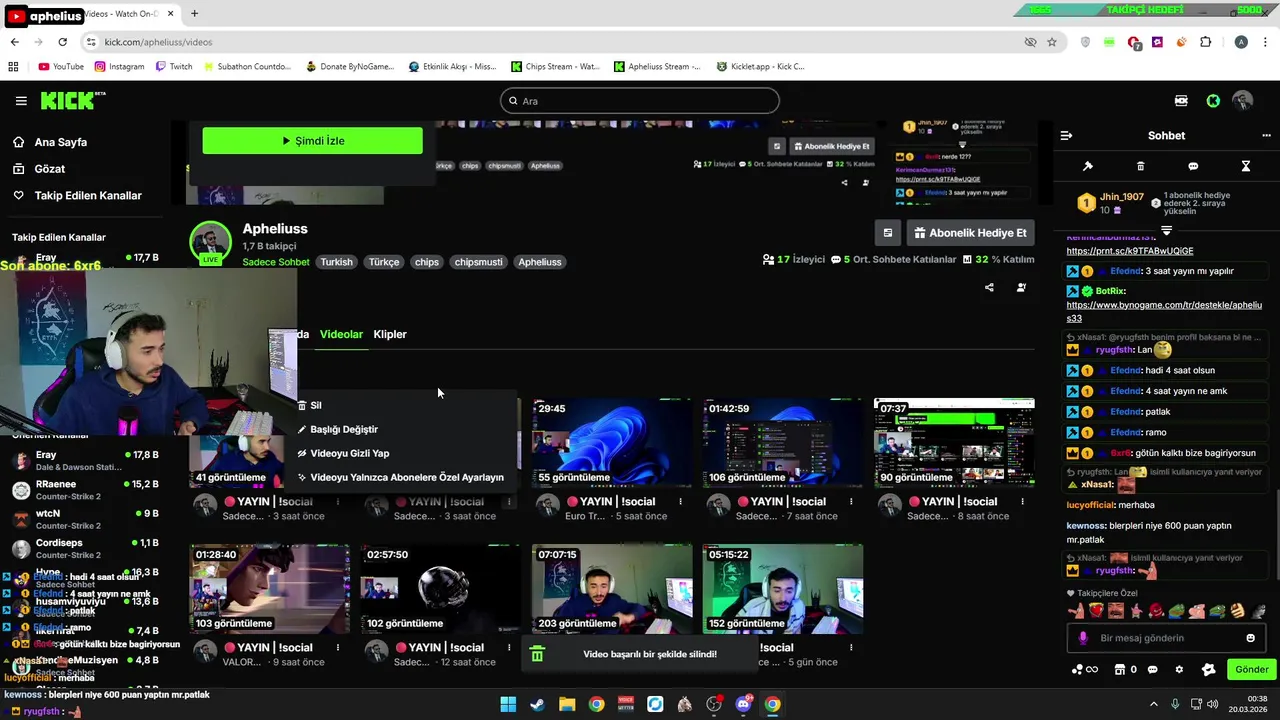Open Windows Start menu on taskbar
This screenshot has height=720, width=1280.
(508, 704)
